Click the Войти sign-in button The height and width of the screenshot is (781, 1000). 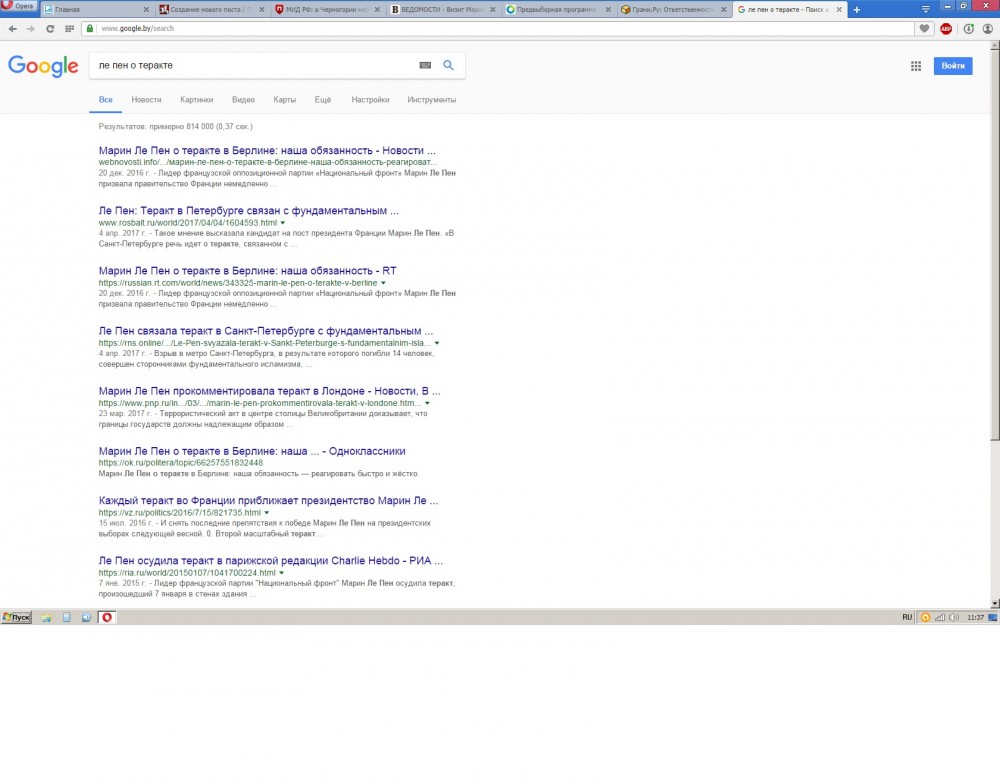[x=953, y=66]
